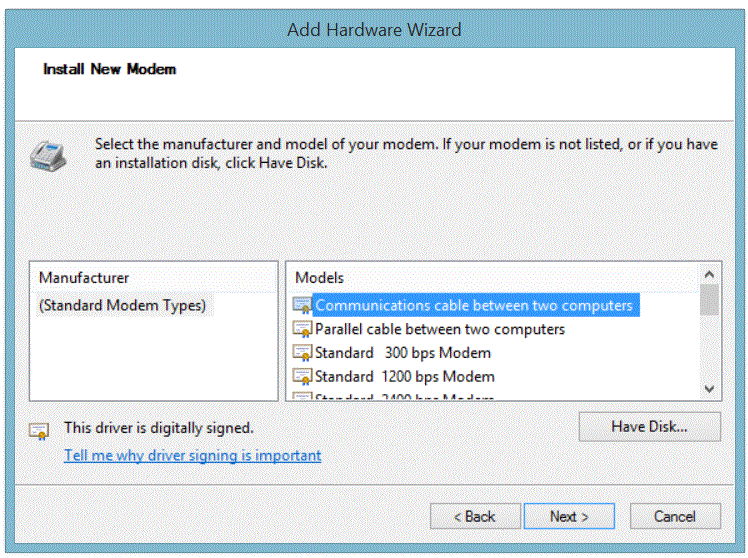This screenshot has width=748, height=558.
Task: Click the icon next to Standard 1200 bps Modem
Action: (302, 377)
